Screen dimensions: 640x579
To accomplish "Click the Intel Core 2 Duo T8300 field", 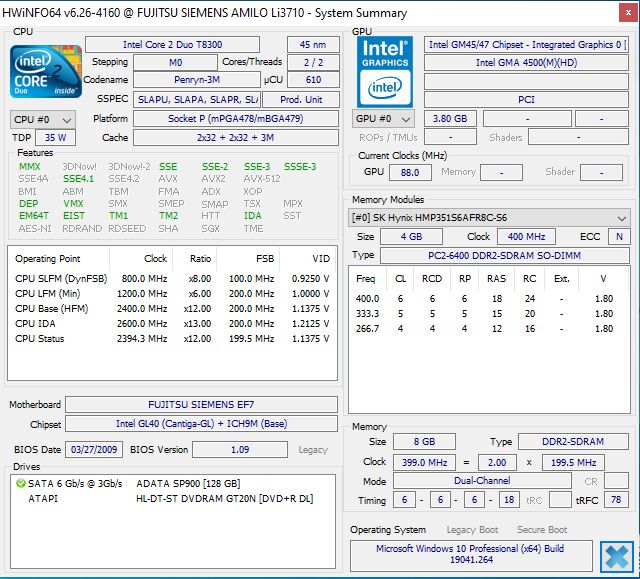I will point(172,44).
